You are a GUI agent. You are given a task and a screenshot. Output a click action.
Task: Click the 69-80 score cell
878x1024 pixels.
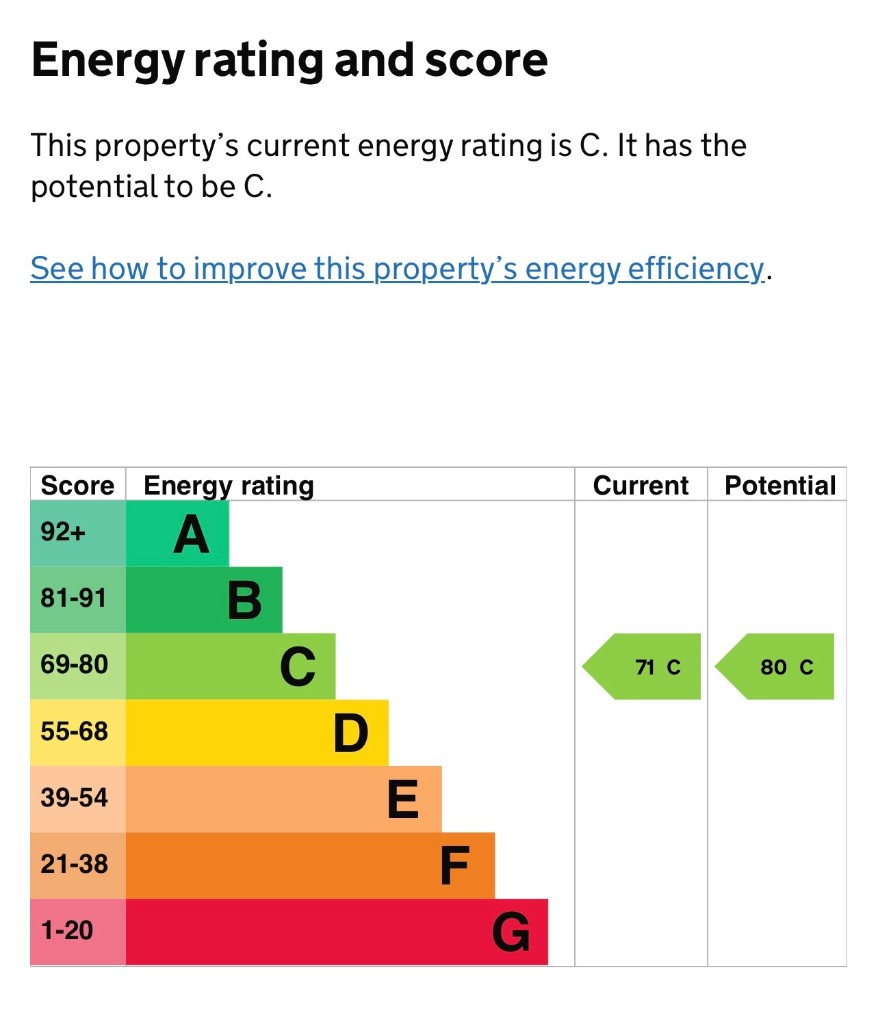click(x=78, y=666)
